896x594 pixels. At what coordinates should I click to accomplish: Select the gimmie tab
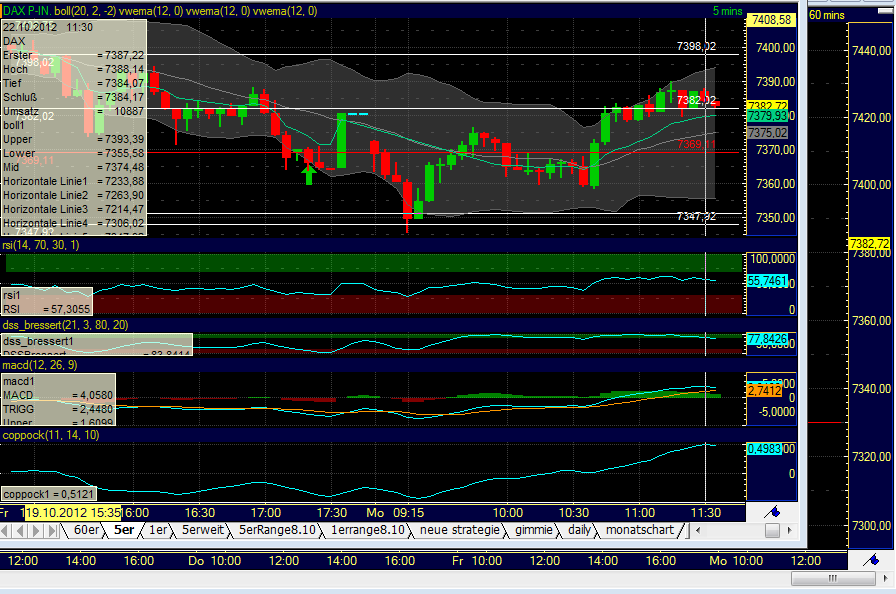coord(535,530)
